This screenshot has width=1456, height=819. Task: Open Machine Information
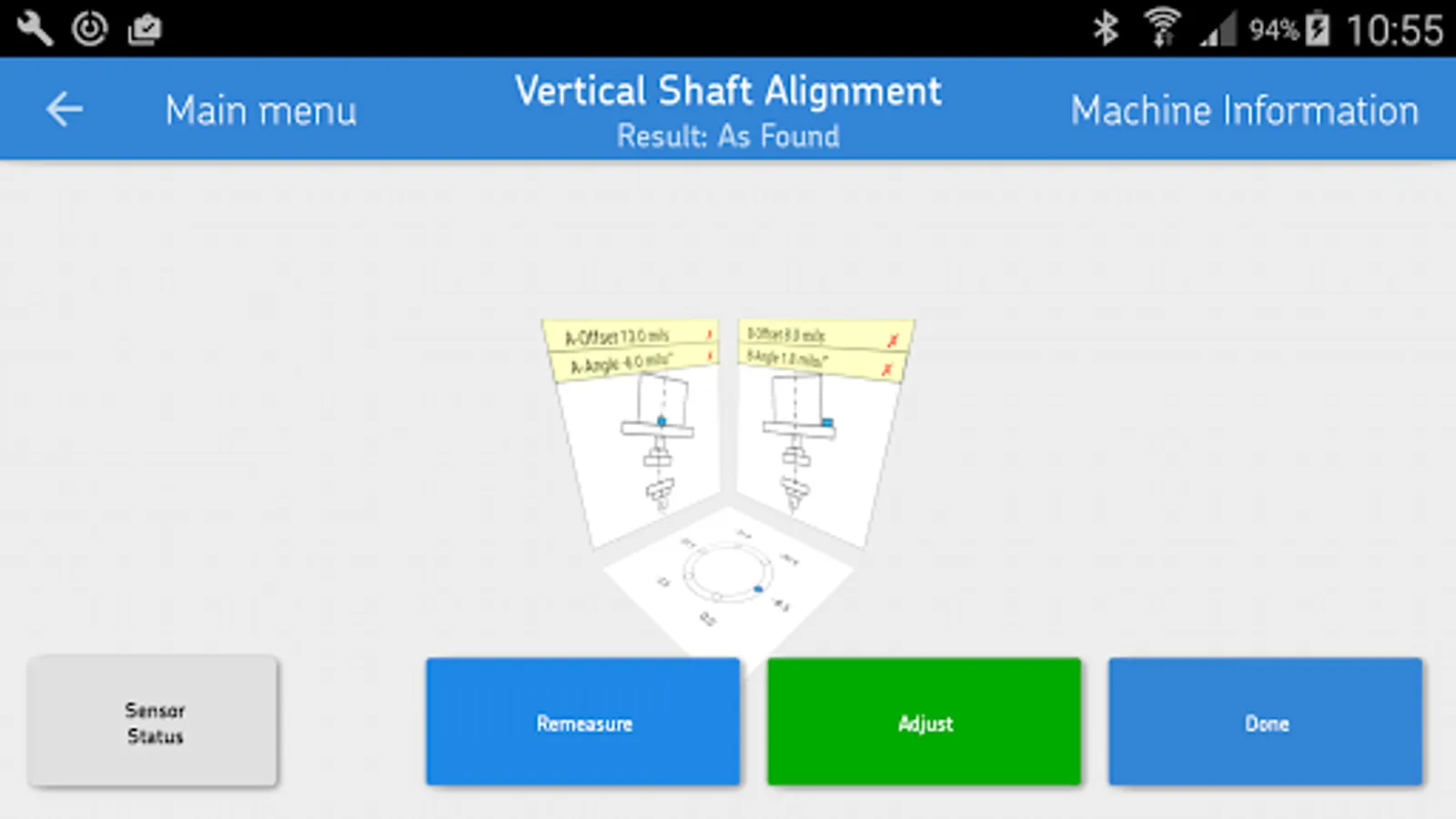[x=1244, y=111]
